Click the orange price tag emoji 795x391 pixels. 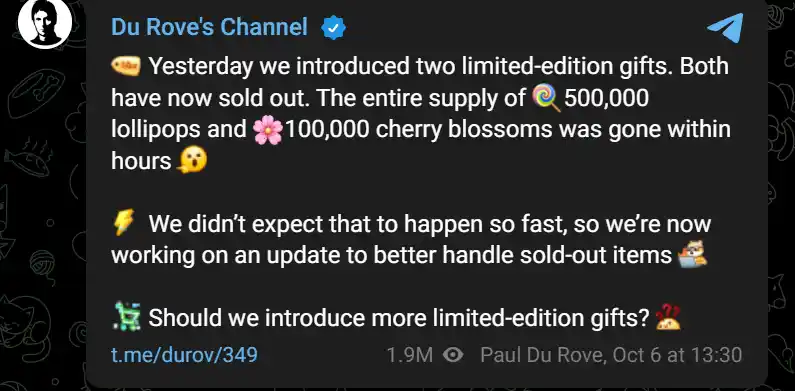pos(125,66)
